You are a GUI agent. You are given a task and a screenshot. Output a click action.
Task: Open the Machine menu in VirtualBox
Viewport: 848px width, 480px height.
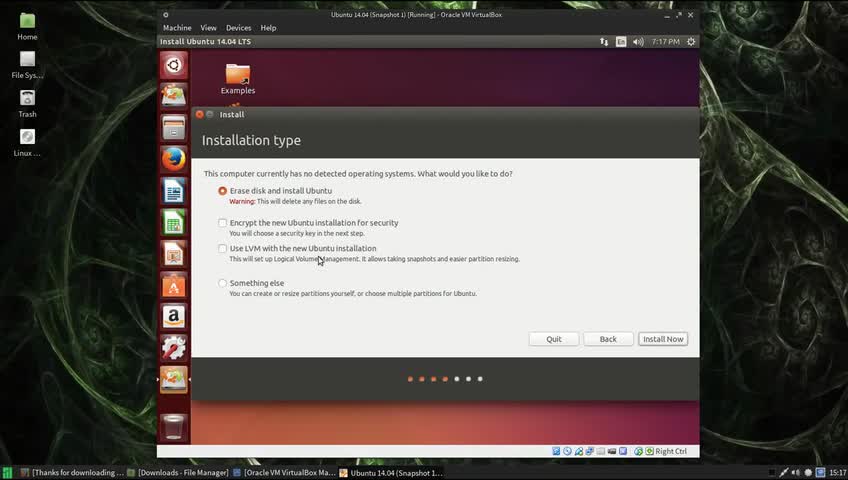(177, 28)
